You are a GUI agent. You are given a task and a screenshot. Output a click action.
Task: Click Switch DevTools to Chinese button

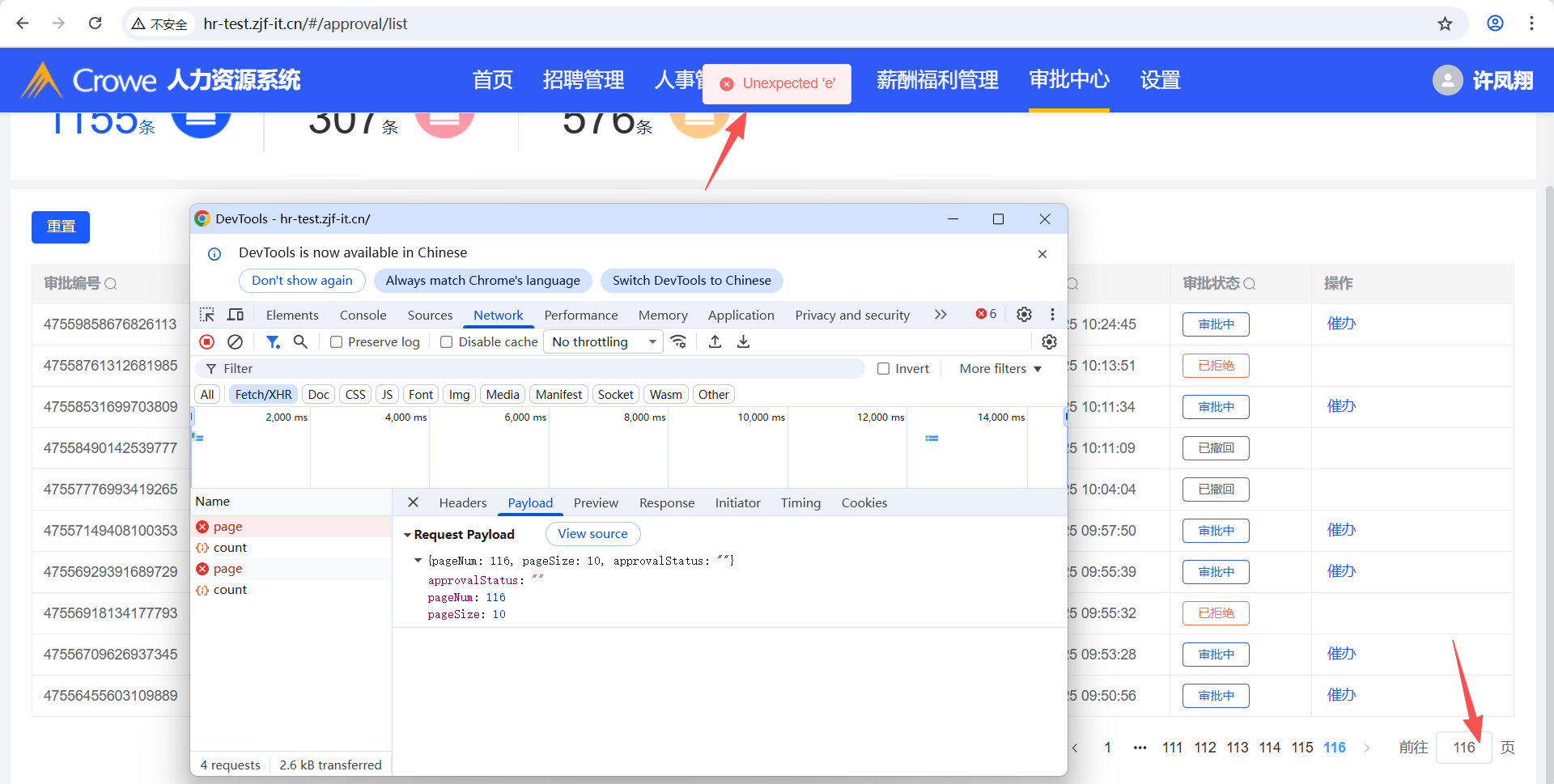[691, 281]
